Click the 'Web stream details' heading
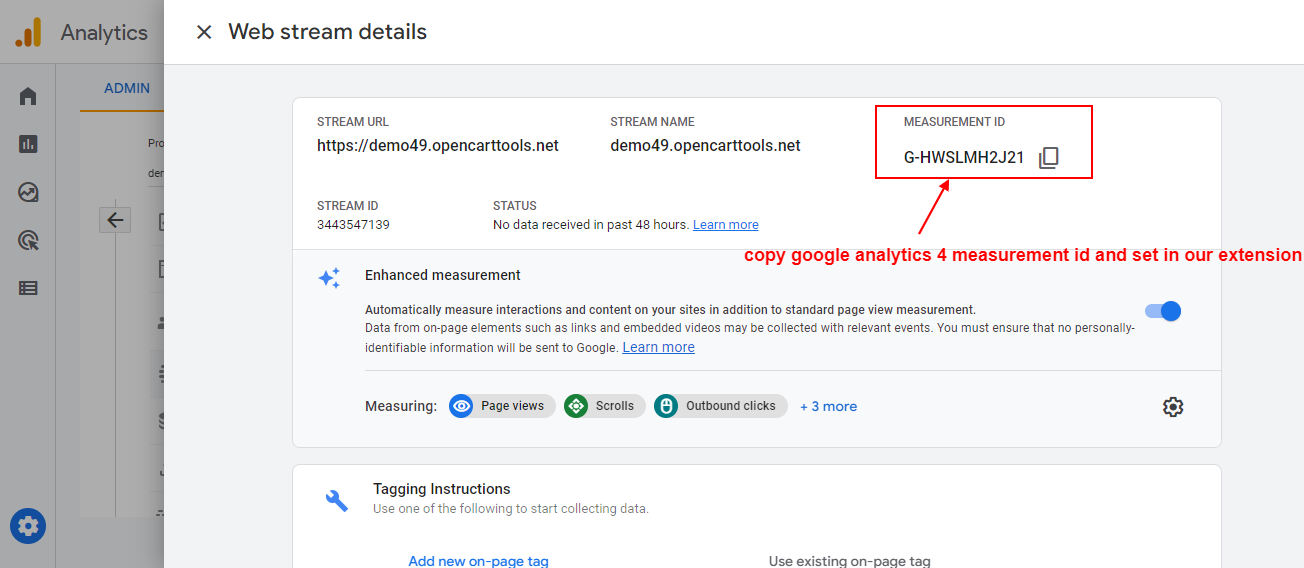This screenshot has width=1304, height=568. 327,32
